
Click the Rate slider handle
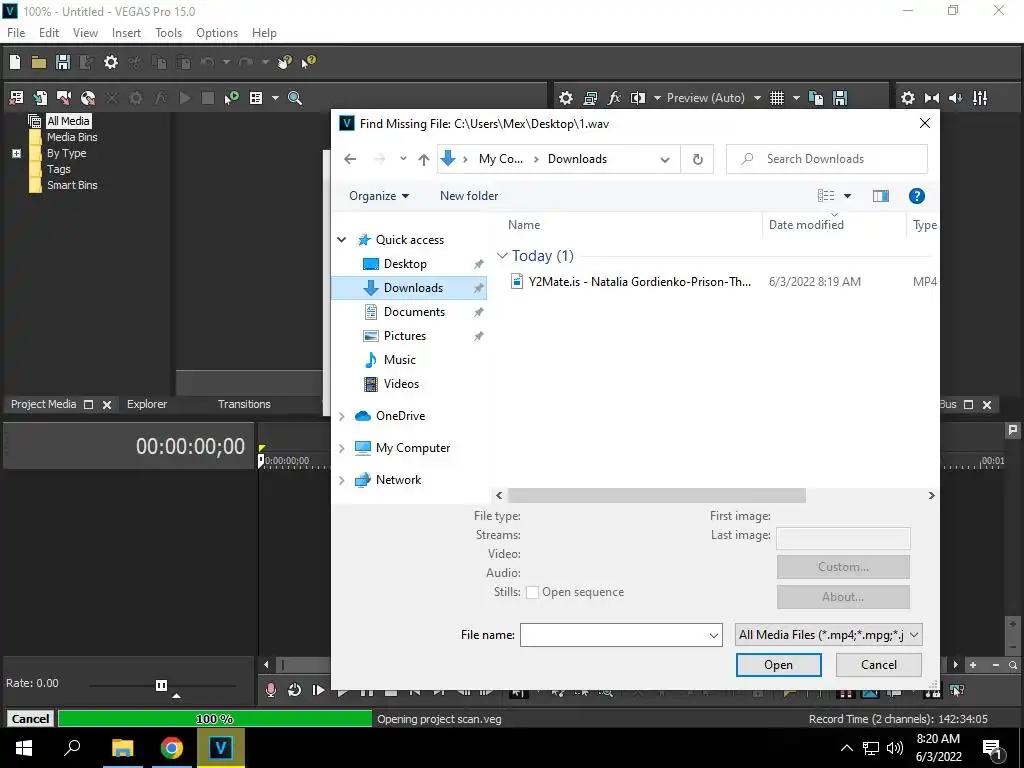[x=161, y=685]
